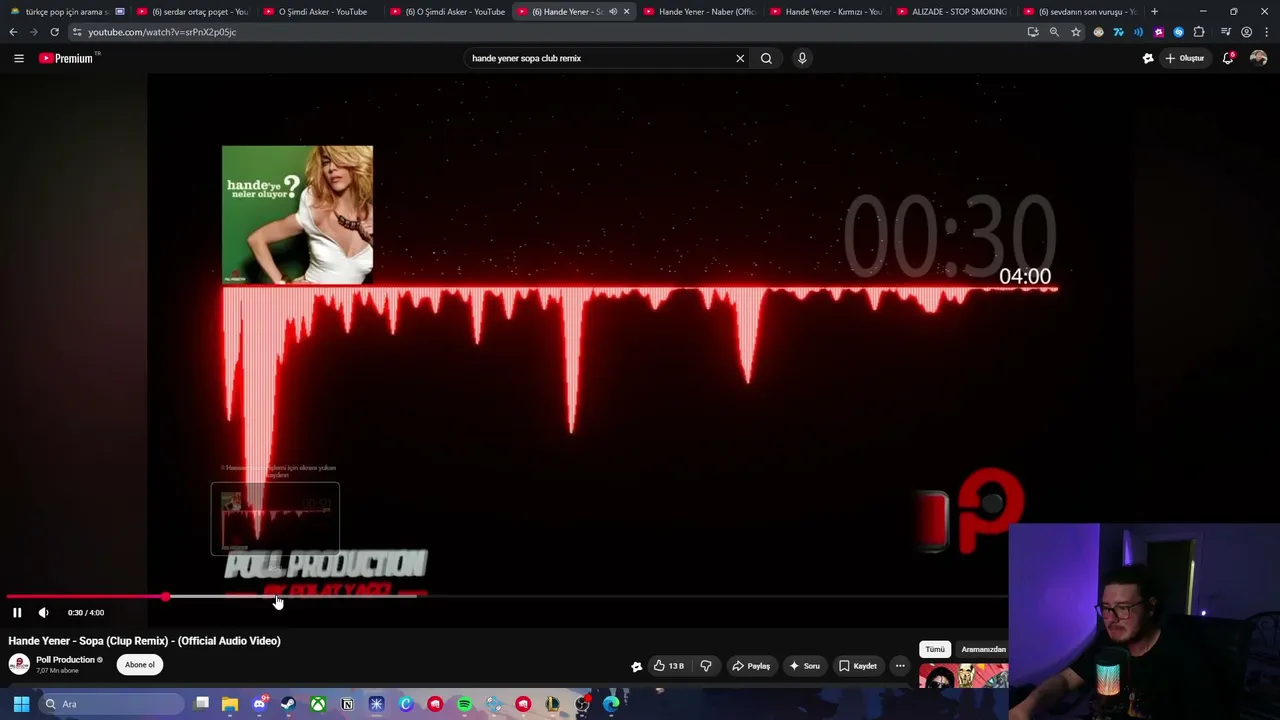
Task: Click the end-screen video card thumbnail
Action: click(x=275, y=518)
